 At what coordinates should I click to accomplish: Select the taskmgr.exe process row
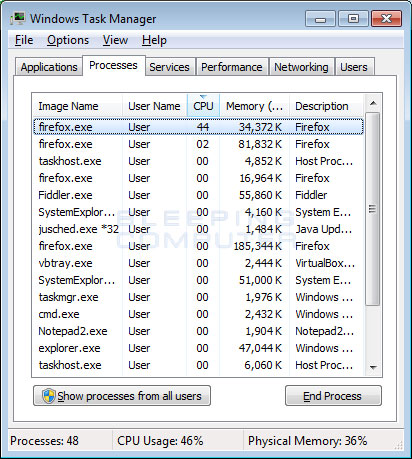[198, 297]
